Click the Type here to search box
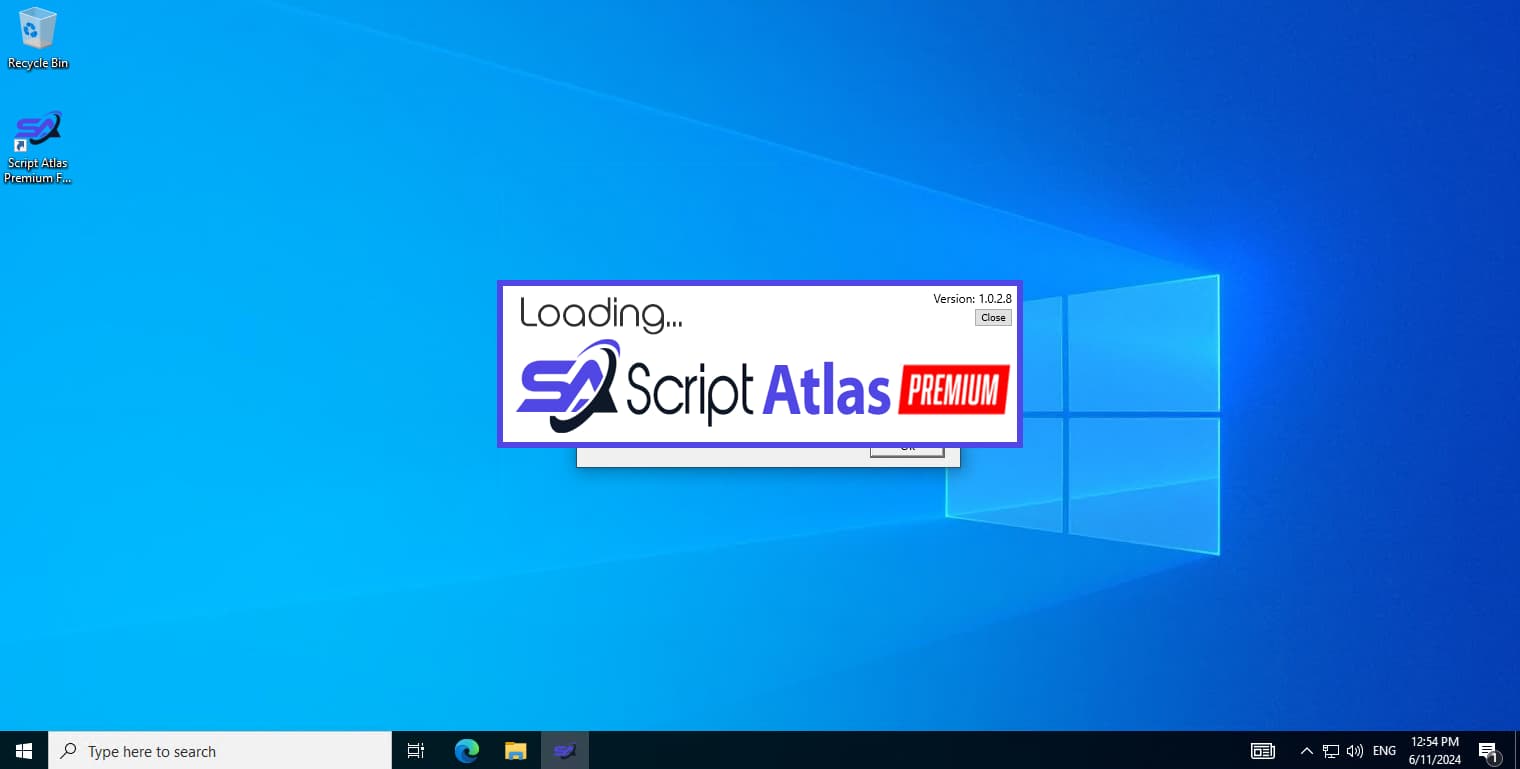The image size is (1520, 769). (x=220, y=750)
